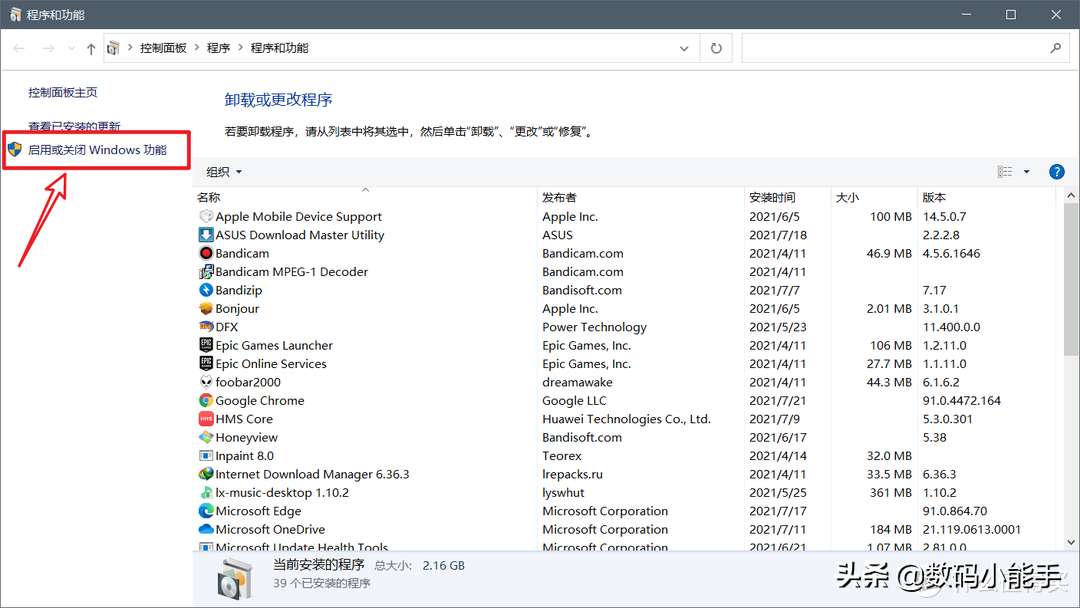
Task: Select the DFX program icon
Action: click(x=206, y=327)
